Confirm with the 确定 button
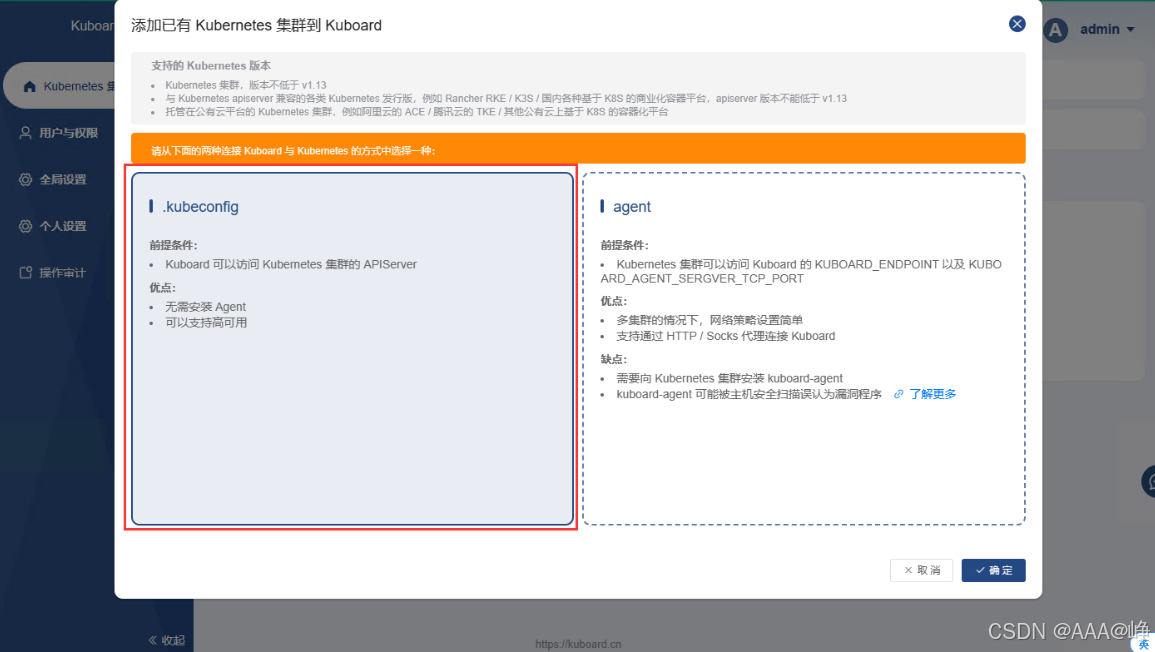The width and height of the screenshot is (1155, 652). point(993,570)
